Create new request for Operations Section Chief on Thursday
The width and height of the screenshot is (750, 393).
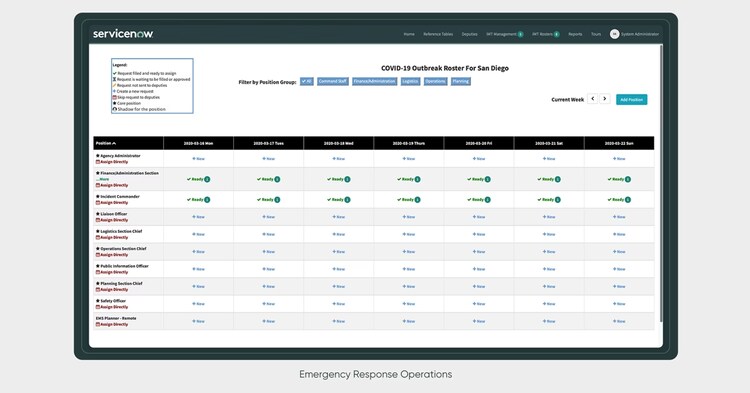pyautogui.click(x=408, y=251)
